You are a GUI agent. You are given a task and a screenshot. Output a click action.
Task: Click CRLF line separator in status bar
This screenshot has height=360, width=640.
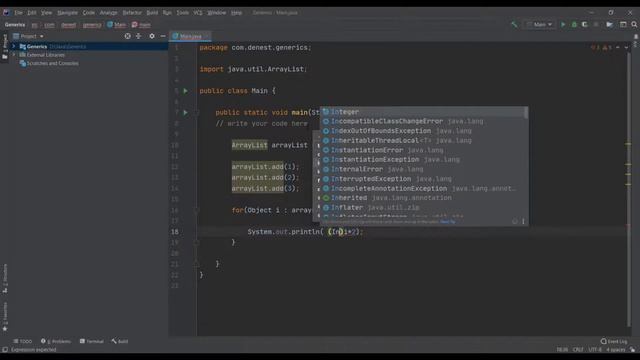point(578,350)
